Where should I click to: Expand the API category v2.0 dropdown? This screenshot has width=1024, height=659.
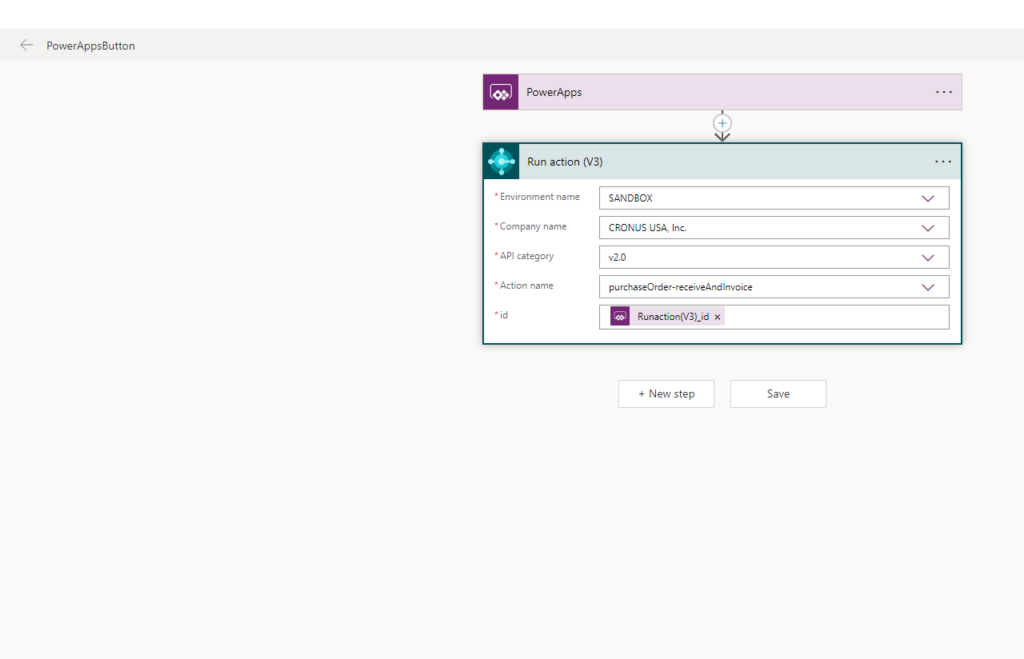click(928, 258)
